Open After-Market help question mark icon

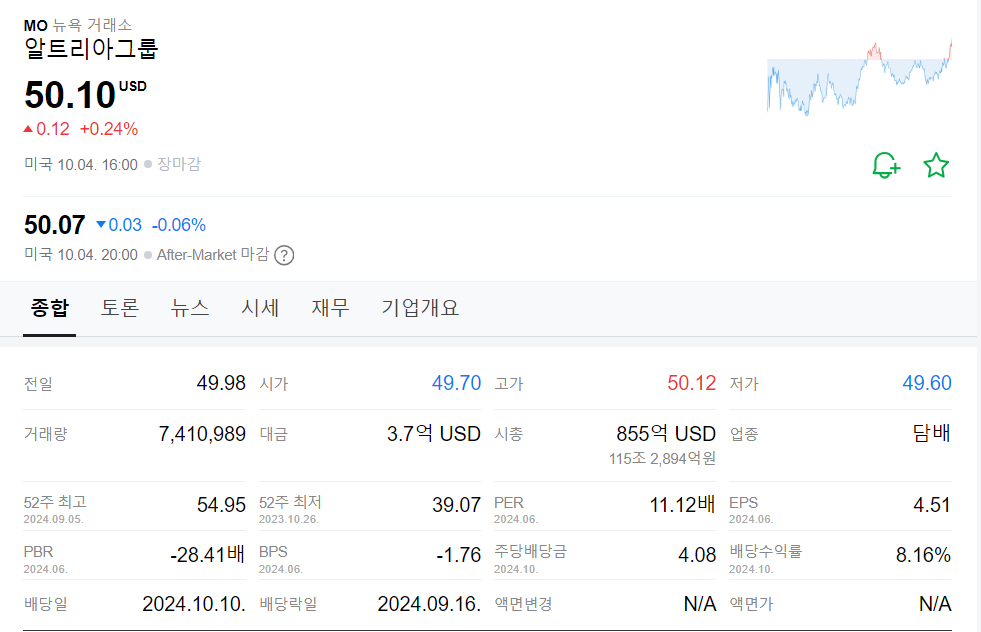coord(284,255)
